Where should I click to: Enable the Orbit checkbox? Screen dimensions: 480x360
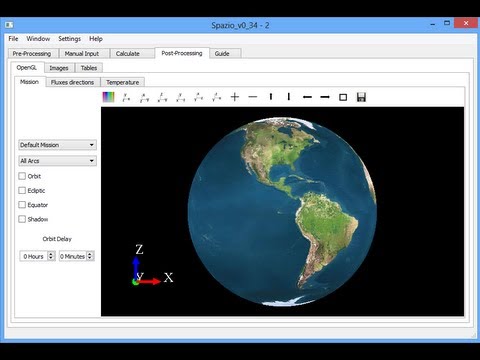(22, 176)
